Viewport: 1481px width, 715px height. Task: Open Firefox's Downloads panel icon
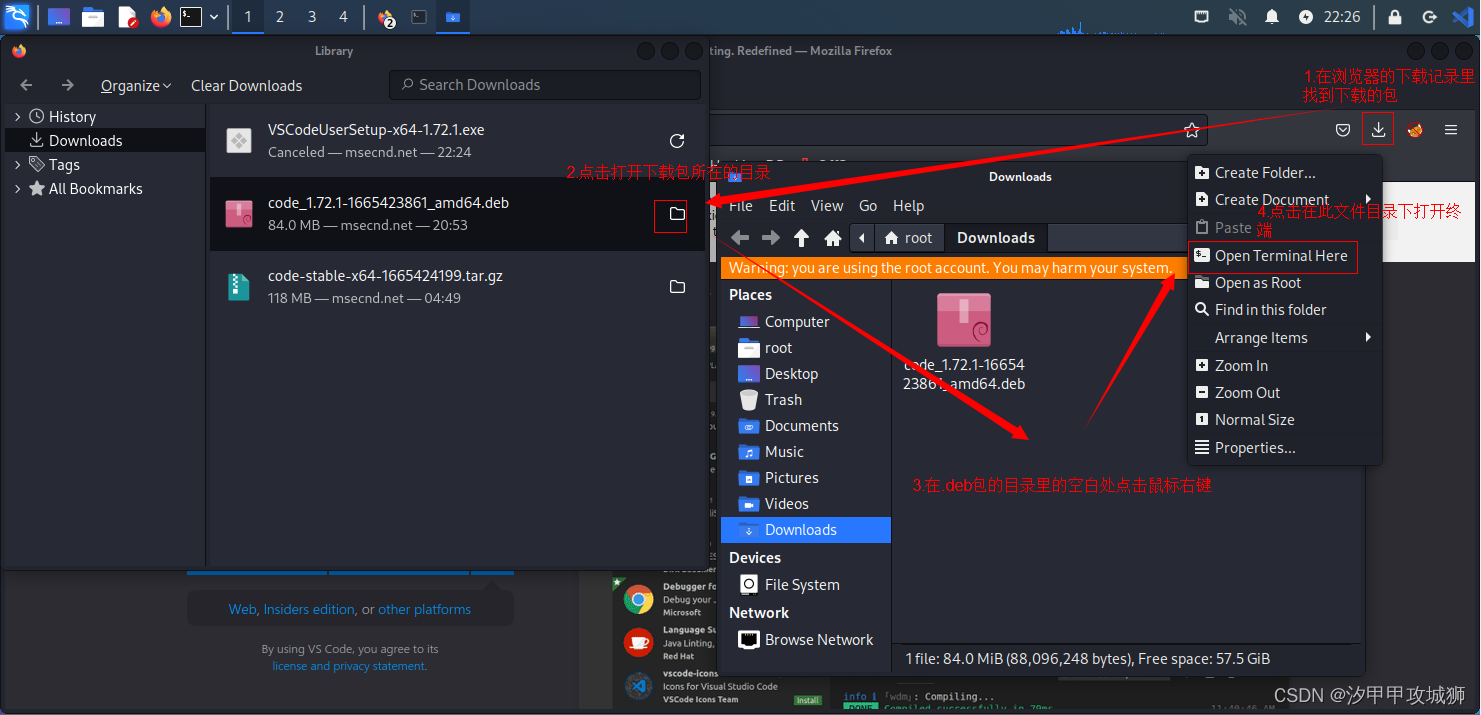(x=1378, y=129)
